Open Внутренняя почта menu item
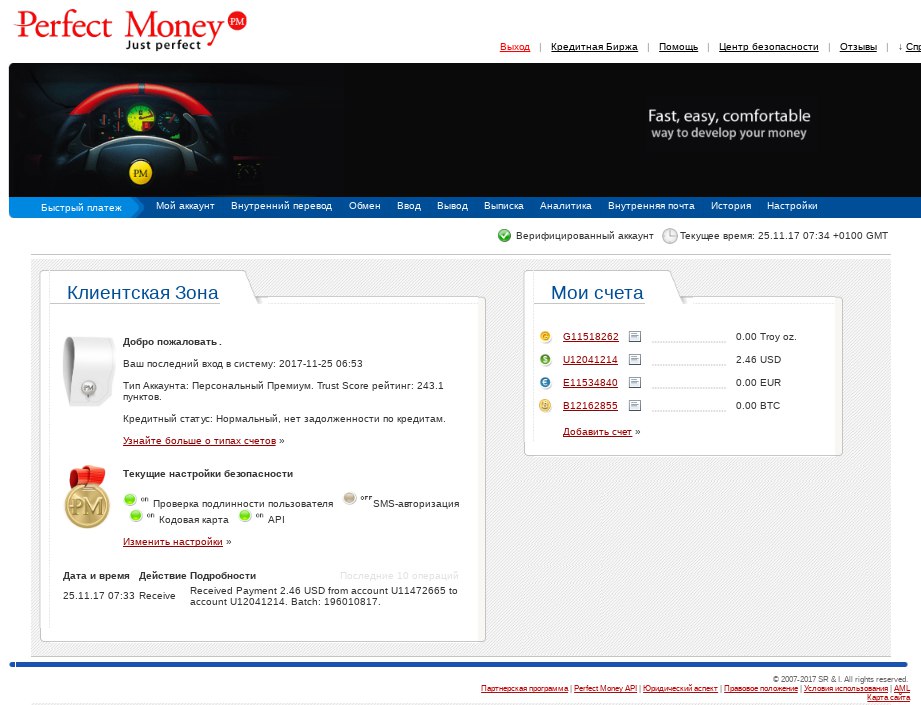 651,206
